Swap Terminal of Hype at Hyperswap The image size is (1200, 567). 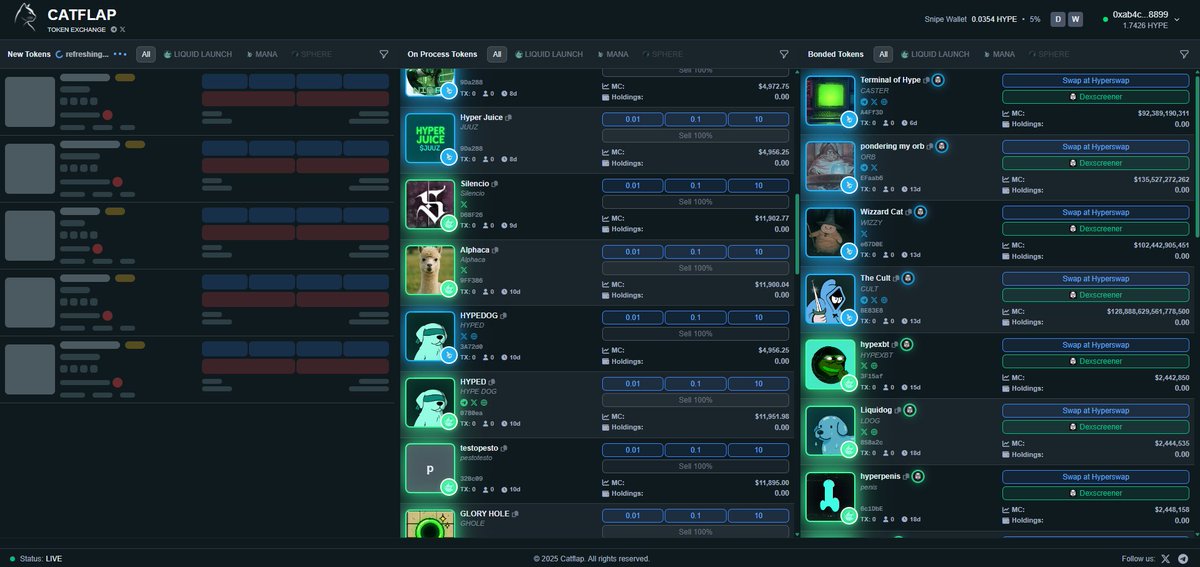coord(1096,80)
